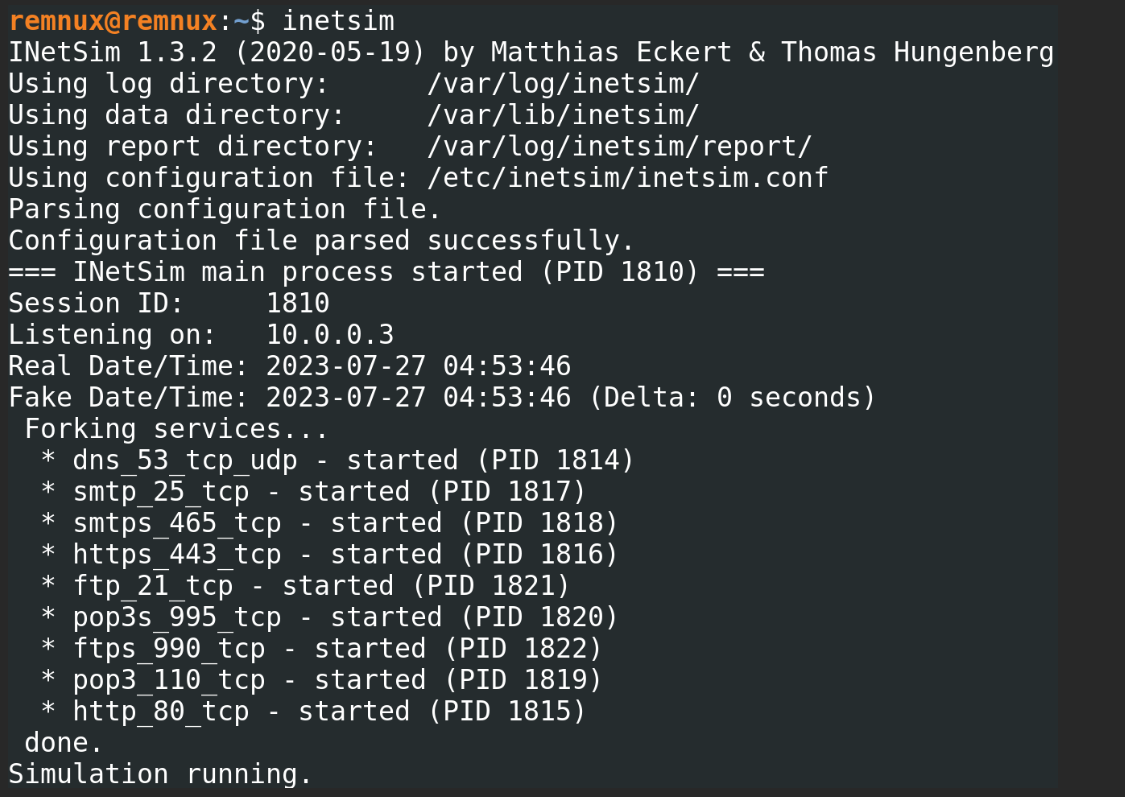Click the ftp_21_tcp service entry
This screenshot has width=1125, height=797.
click(152, 586)
